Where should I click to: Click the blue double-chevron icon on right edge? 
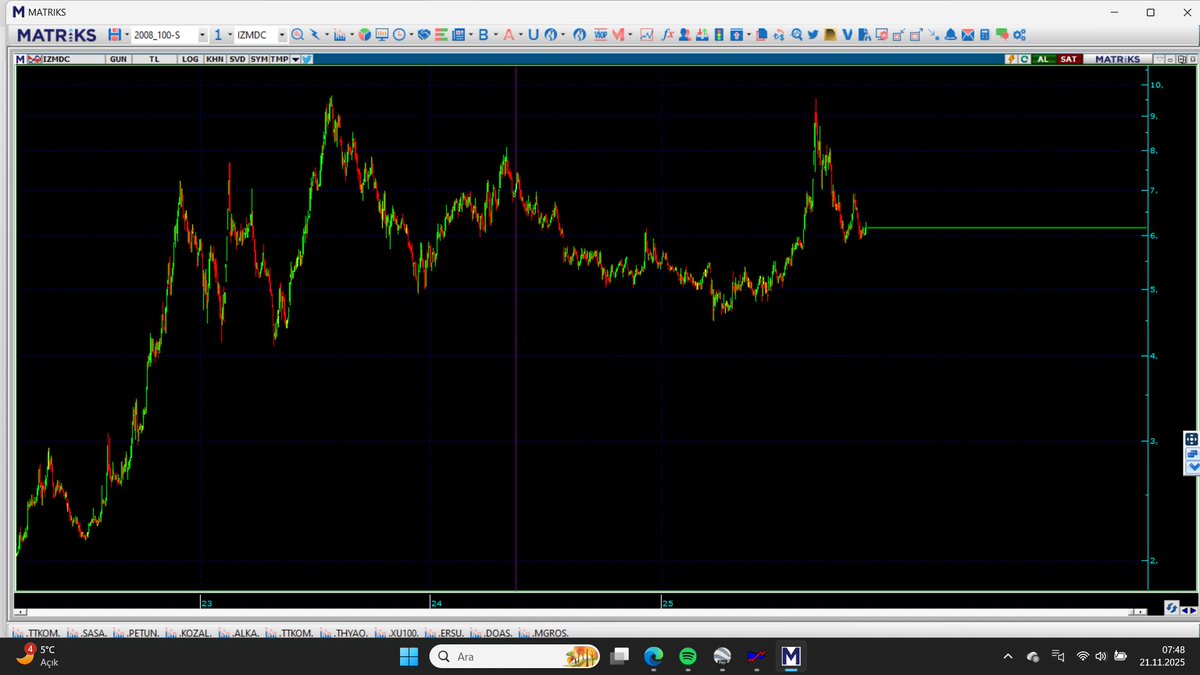pyautogui.click(x=1191, y=467)
